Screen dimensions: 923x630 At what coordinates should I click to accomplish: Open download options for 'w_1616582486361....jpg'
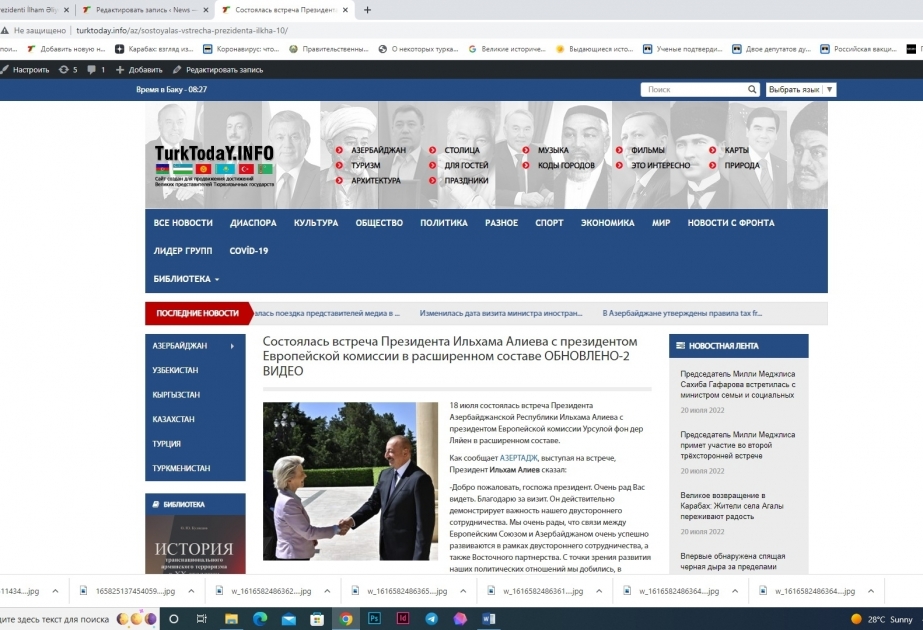pos(599,591)
